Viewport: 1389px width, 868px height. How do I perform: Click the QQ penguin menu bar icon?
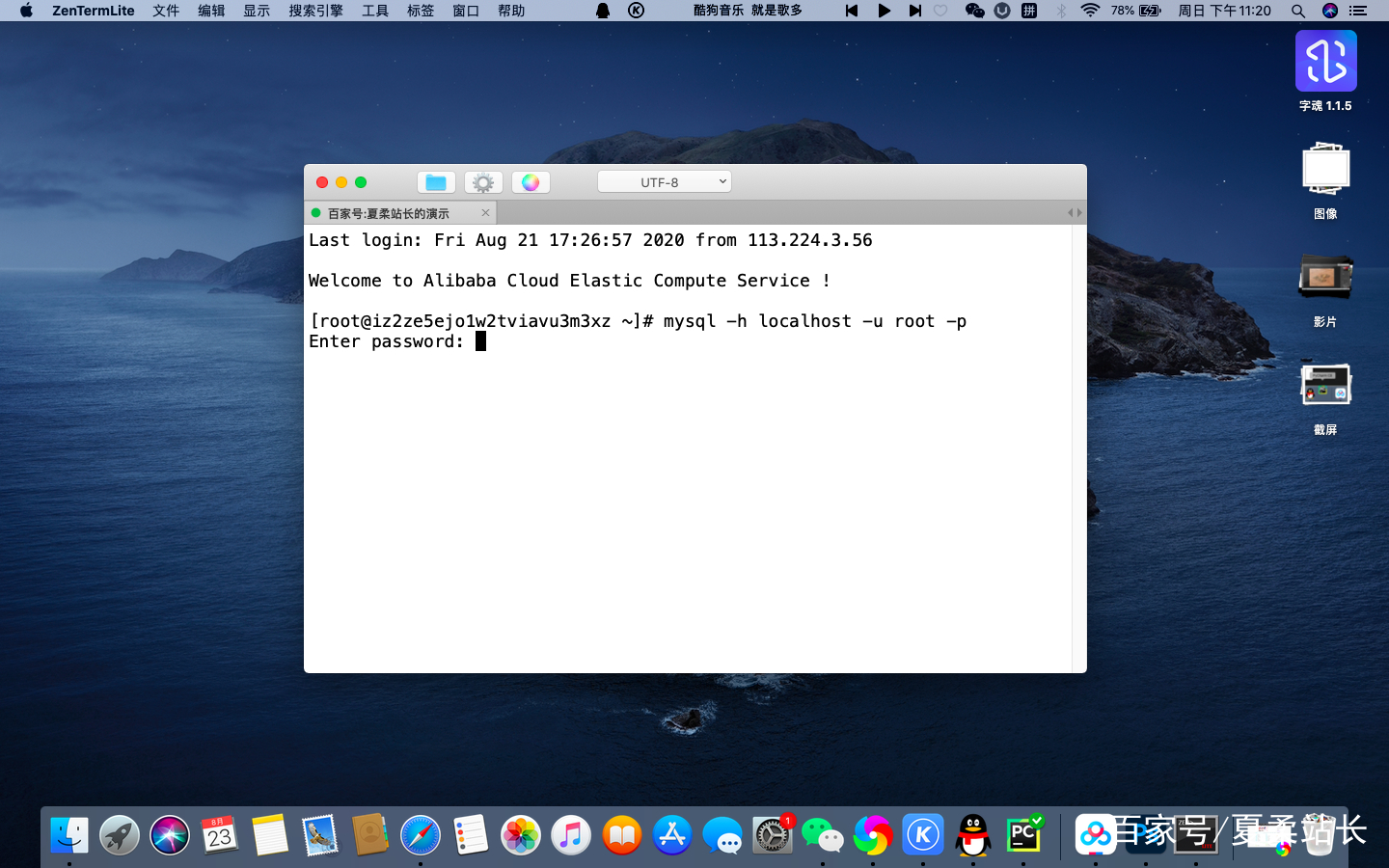(603, 11)
